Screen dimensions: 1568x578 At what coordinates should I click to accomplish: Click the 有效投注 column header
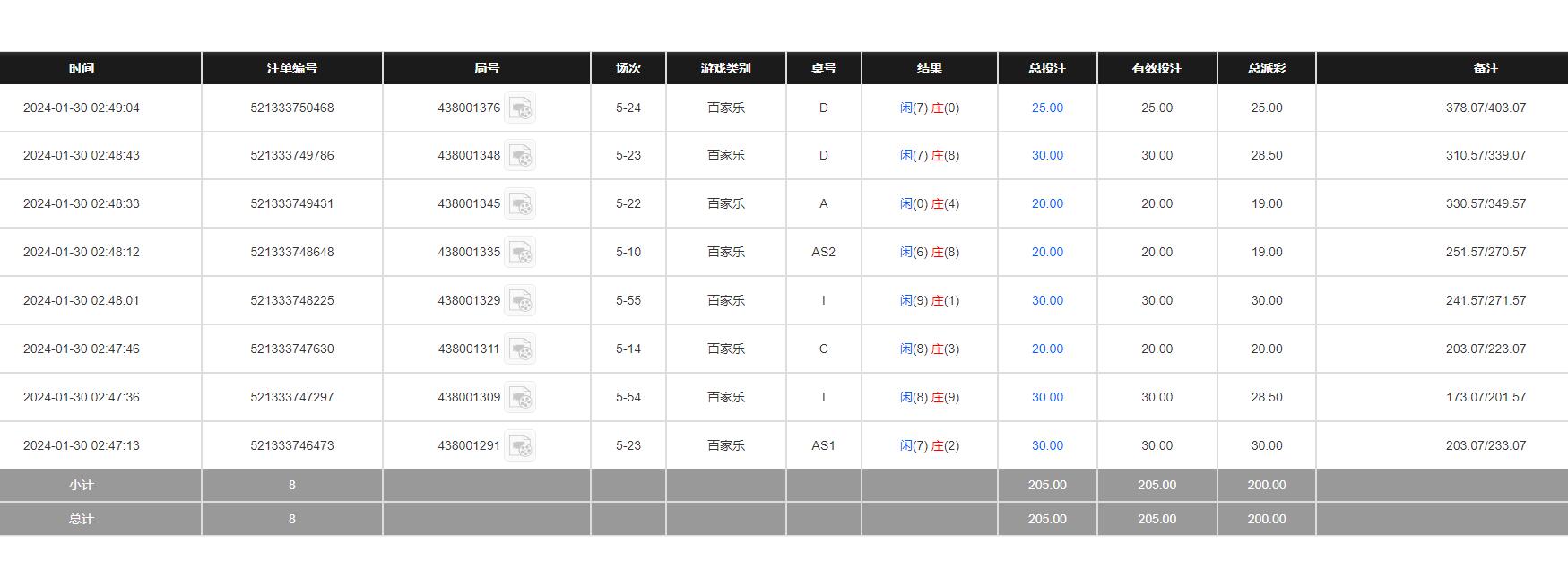click(x=1157, y=68)
